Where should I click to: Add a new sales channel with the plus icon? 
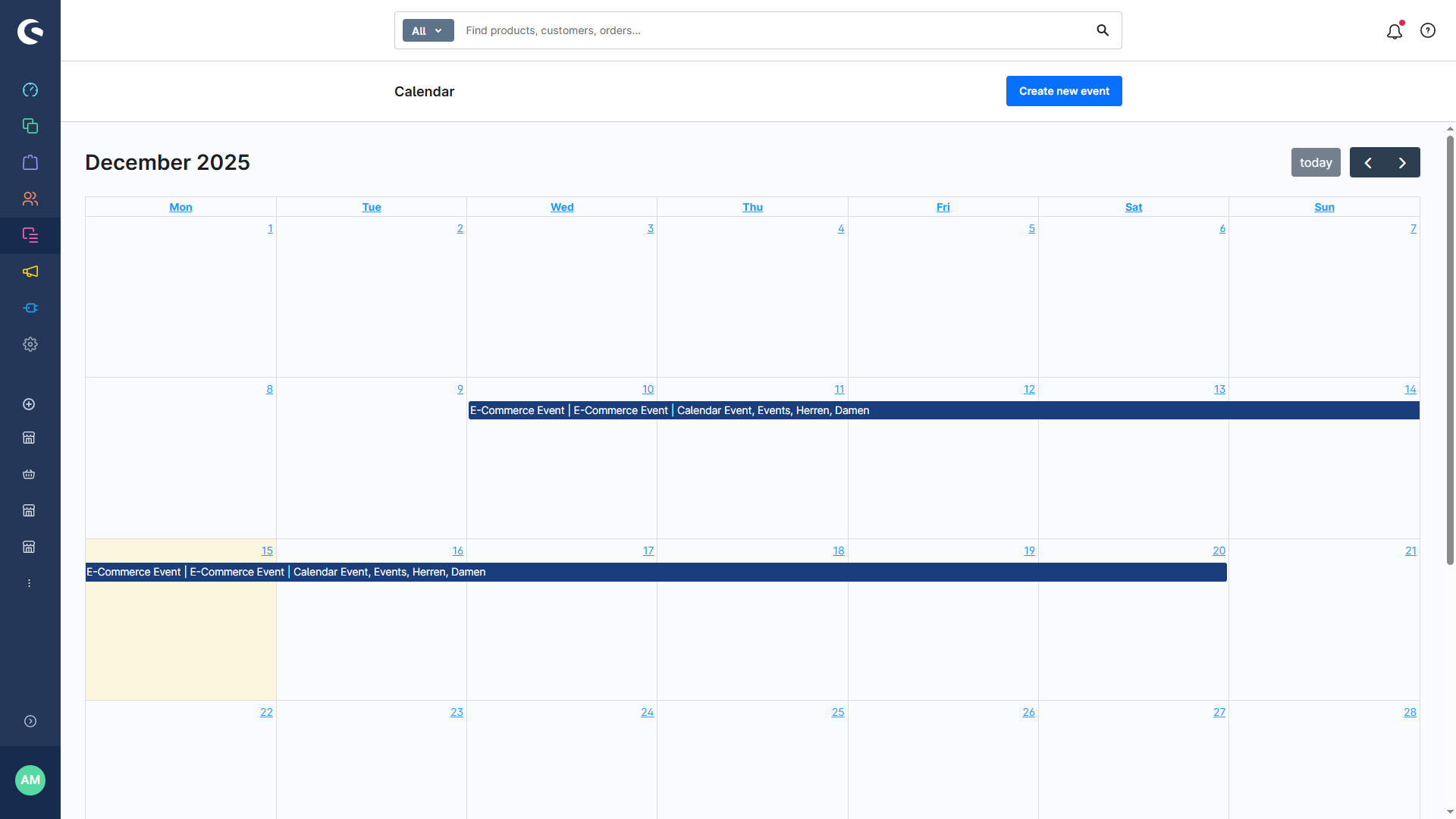[29, 404]
